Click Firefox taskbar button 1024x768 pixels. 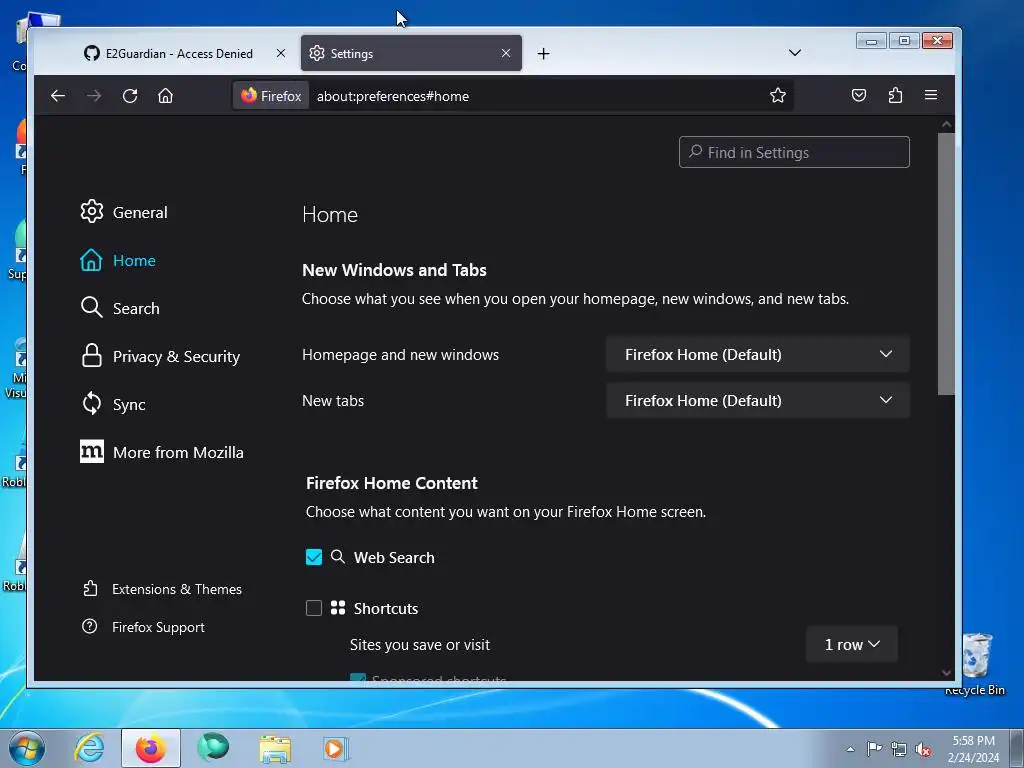click(151, 748)
